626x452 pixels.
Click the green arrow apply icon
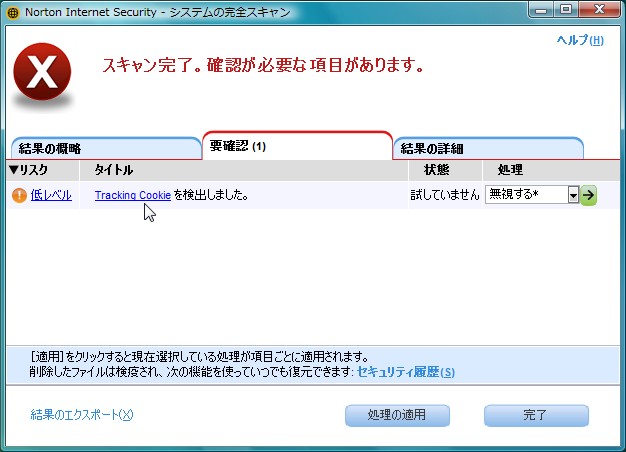coord(588,195)
